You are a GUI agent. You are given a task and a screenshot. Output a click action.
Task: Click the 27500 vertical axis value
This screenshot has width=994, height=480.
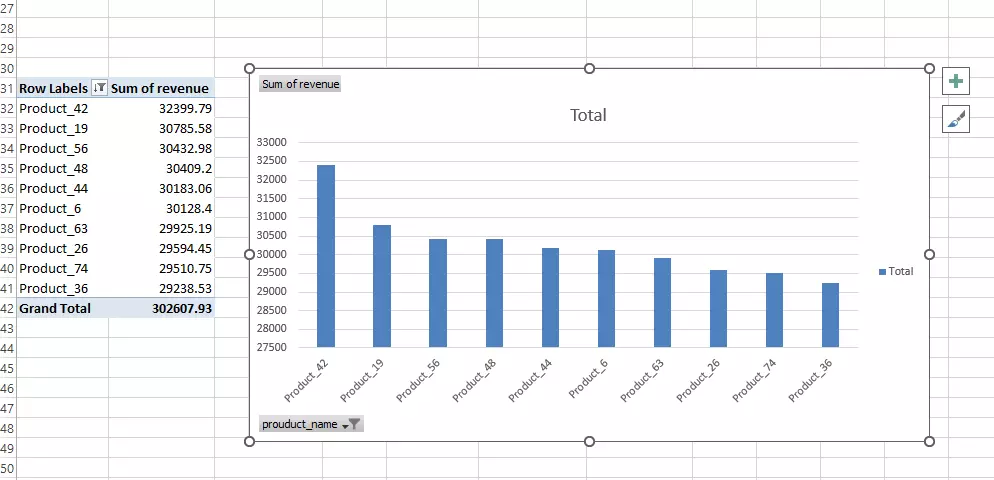[x=271, y=347]
